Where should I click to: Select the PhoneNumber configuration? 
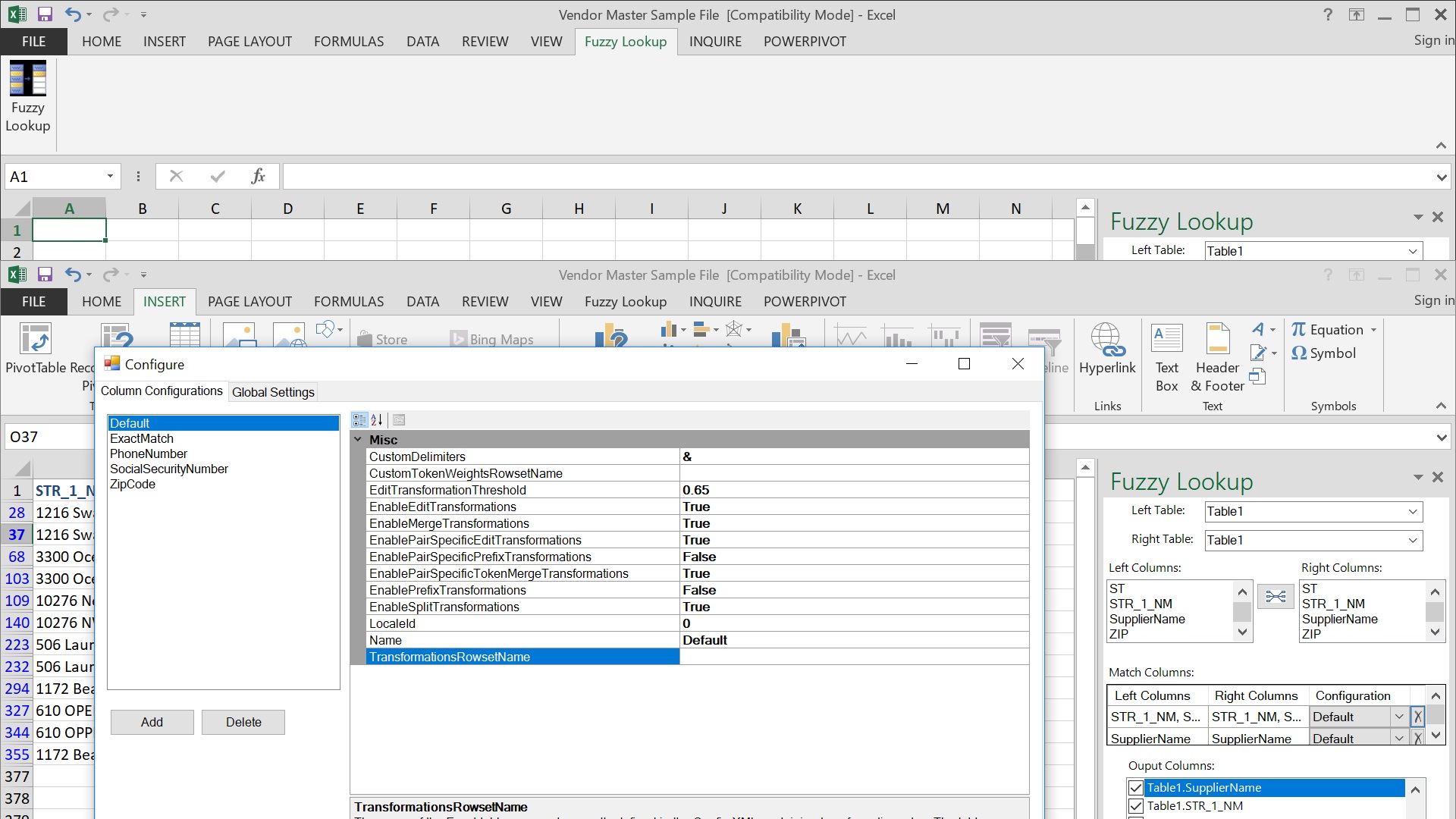coord(149,453)
